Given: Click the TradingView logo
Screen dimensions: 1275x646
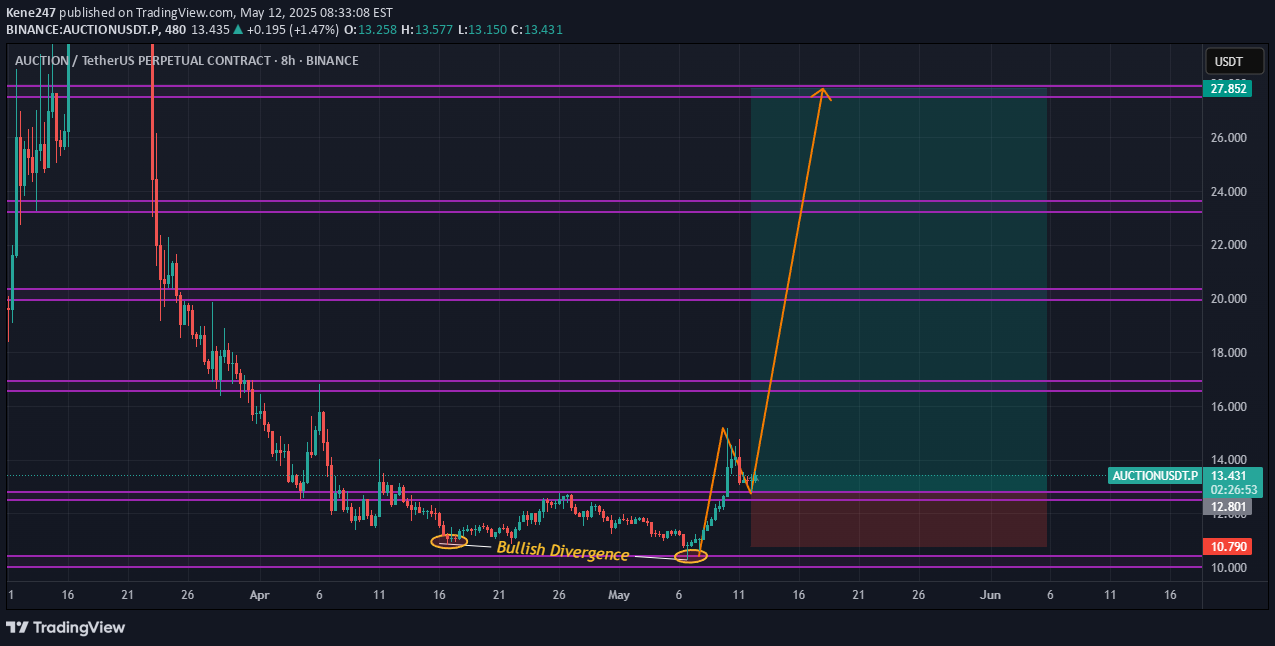Looking at the screenshot, I should coord(66,627).
